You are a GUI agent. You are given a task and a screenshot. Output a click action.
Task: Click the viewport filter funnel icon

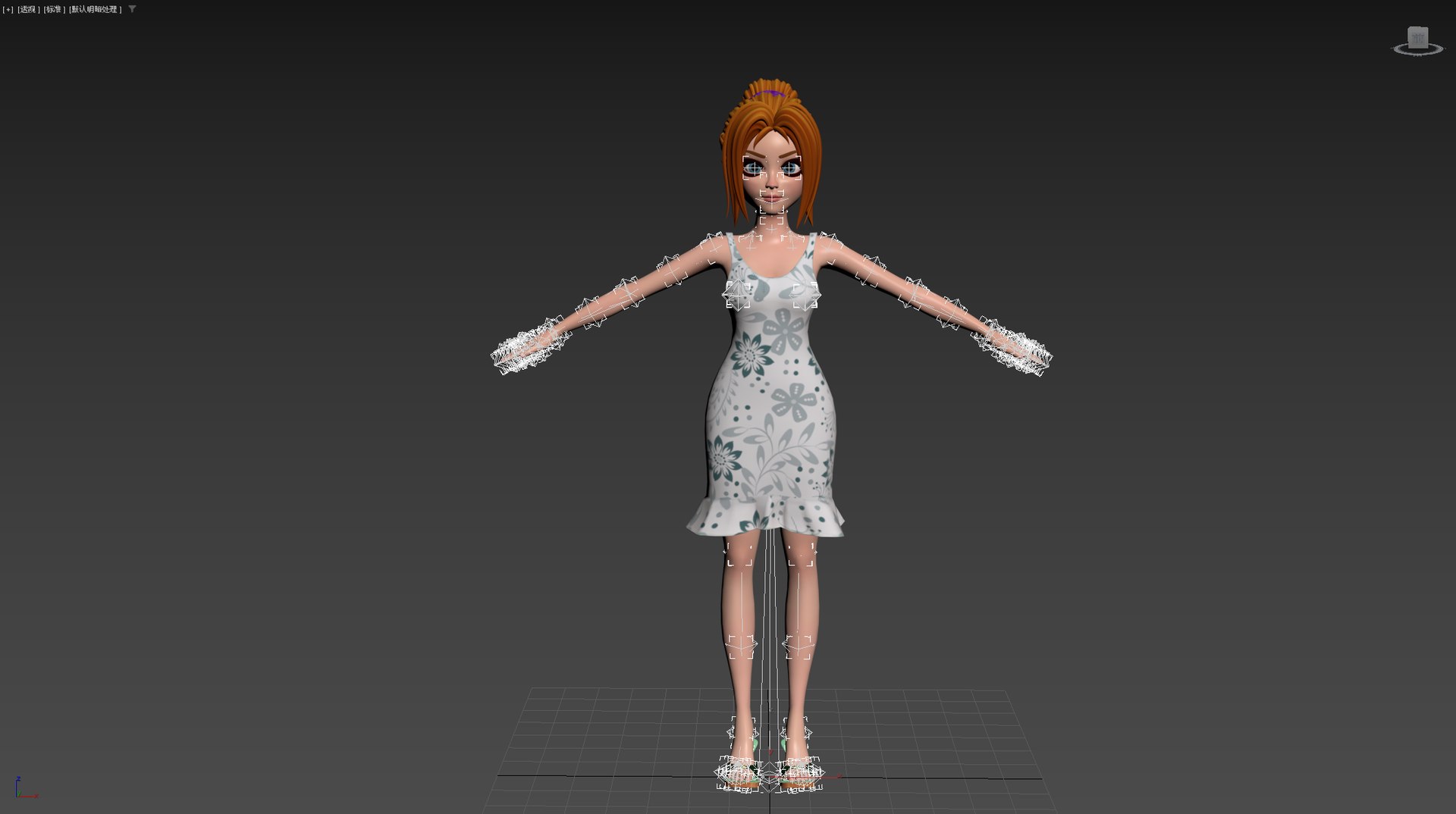[x=133, y=9]
